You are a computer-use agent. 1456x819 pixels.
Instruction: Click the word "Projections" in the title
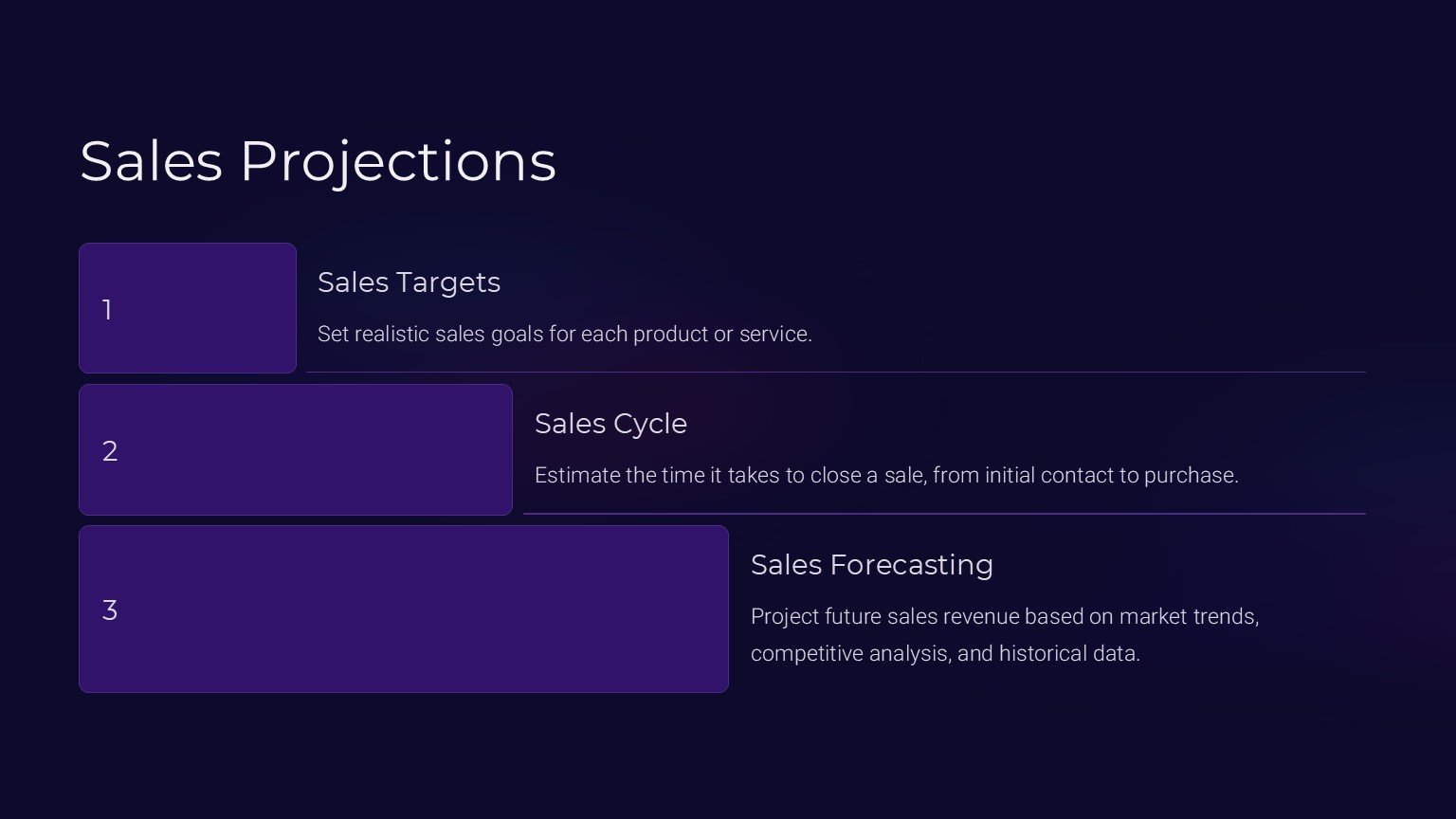tap(398, 161)
